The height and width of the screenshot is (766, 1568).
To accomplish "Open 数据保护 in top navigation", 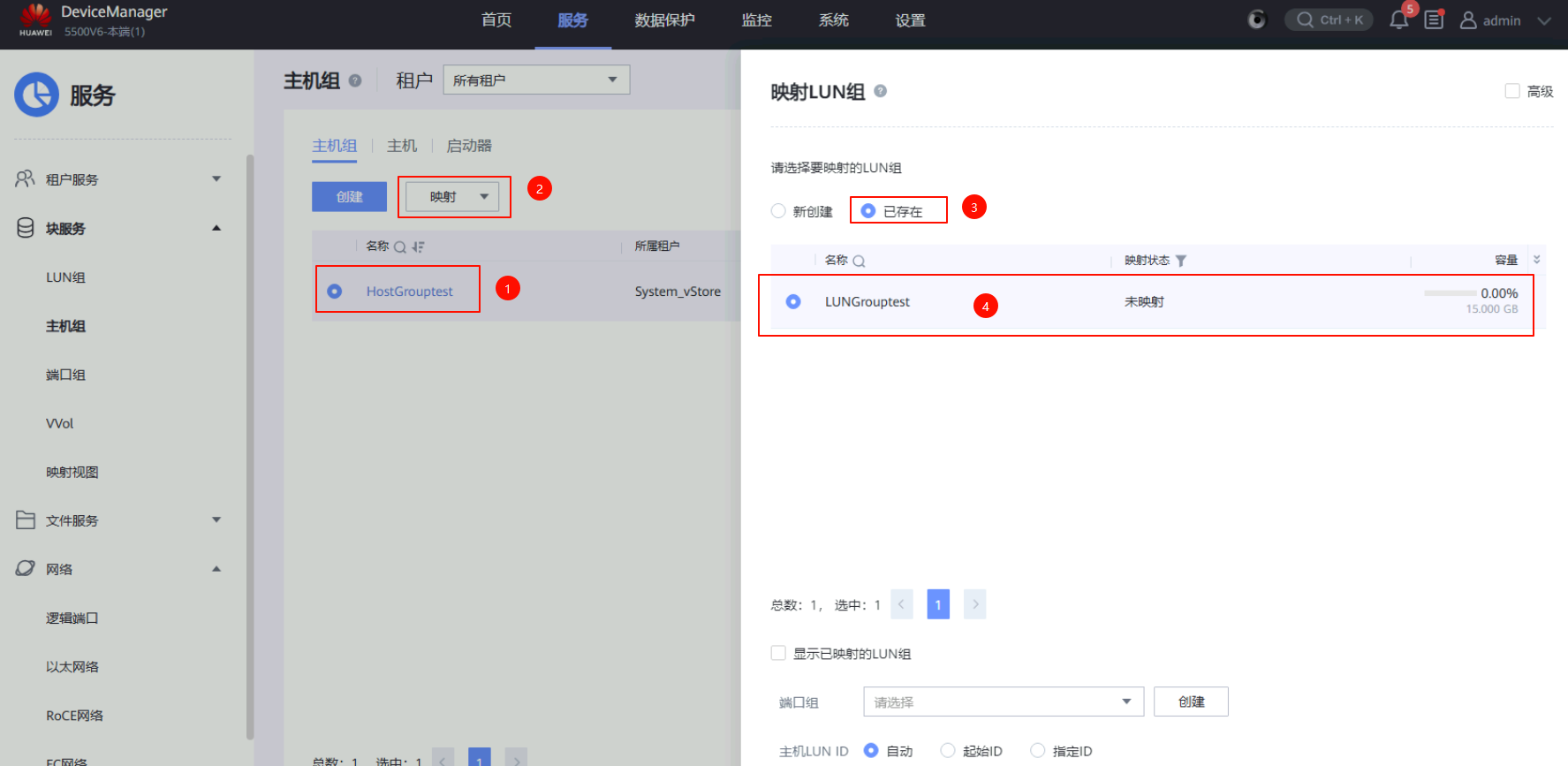I will click(664, 20).
